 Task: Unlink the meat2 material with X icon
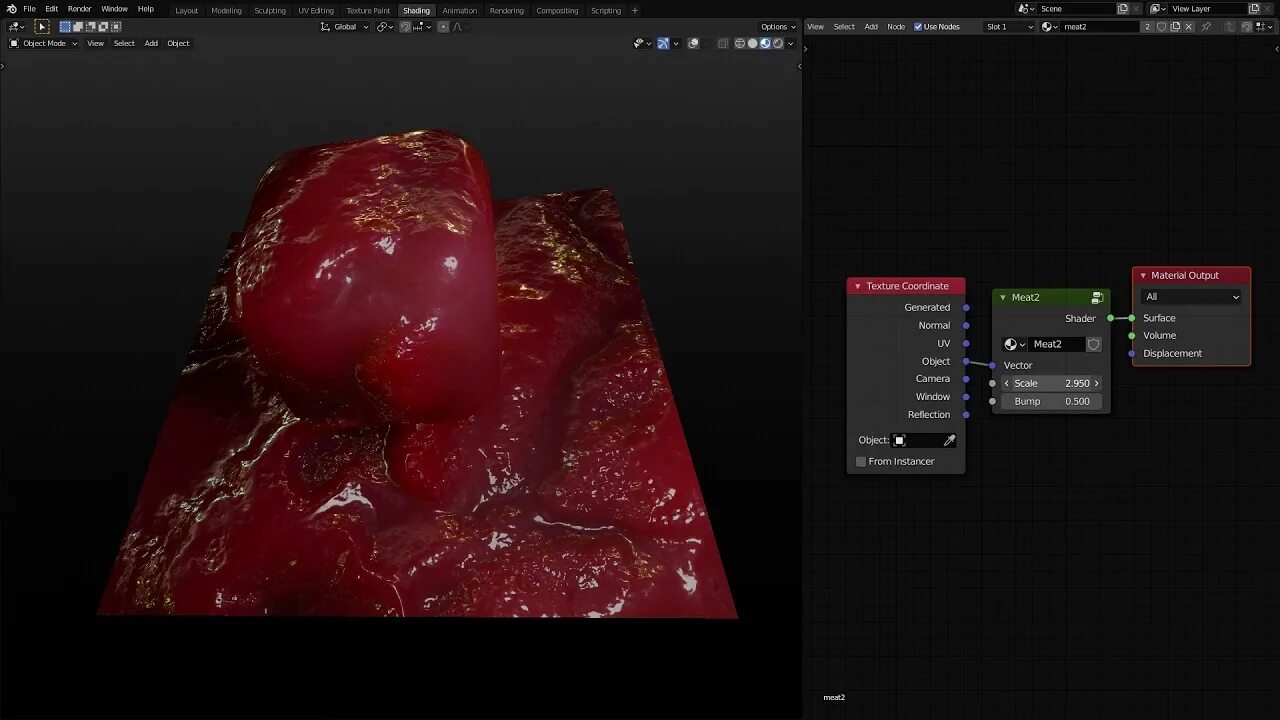[x=1188, y=27]
